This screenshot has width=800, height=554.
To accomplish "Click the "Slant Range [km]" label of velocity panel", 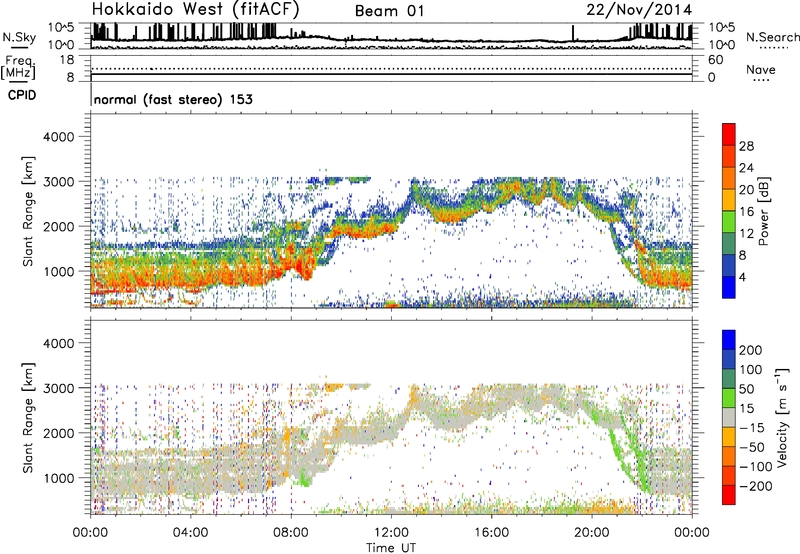I will pos(28,418).
